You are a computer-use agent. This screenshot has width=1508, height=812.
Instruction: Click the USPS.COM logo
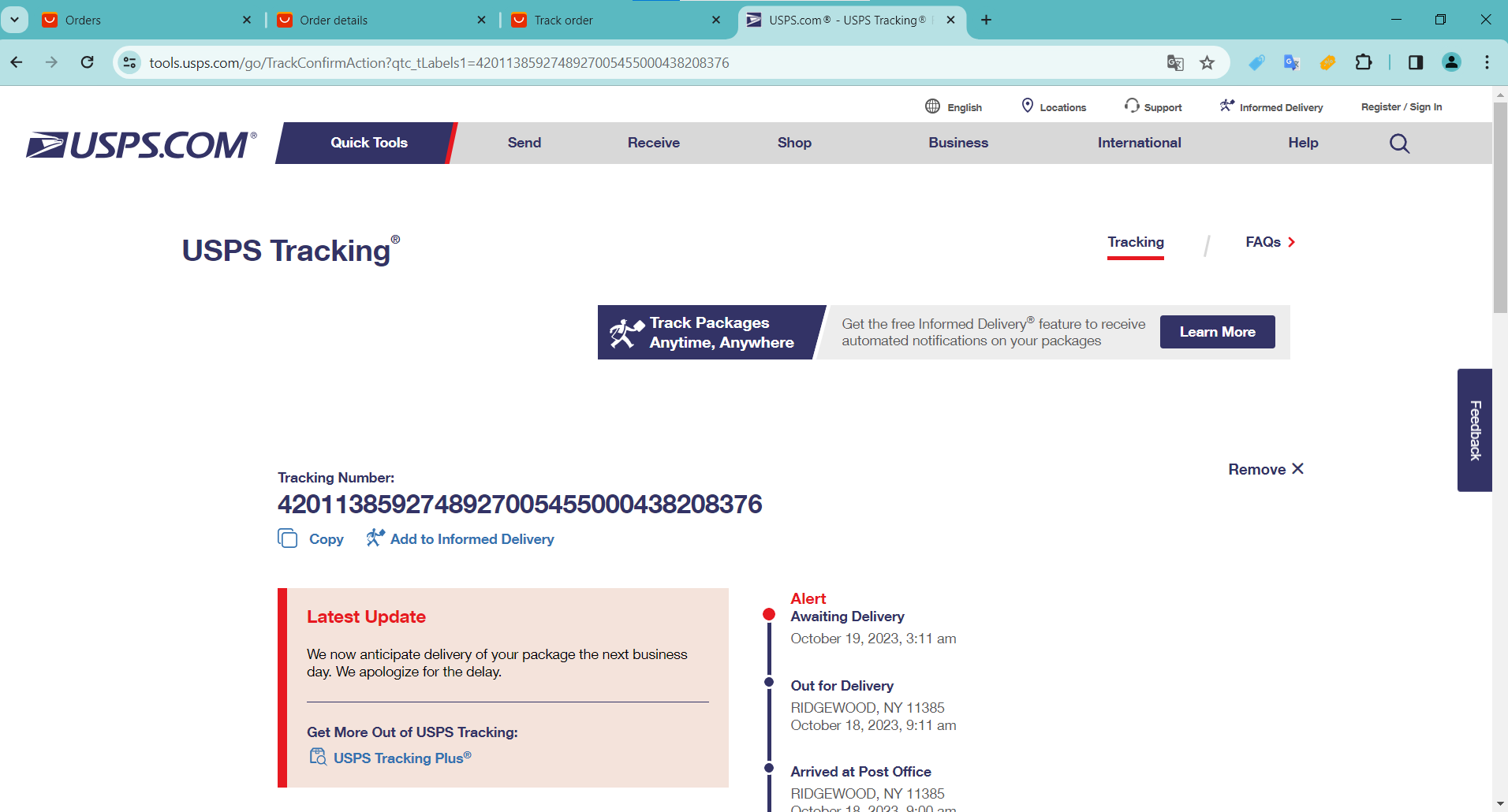[142, 145]
